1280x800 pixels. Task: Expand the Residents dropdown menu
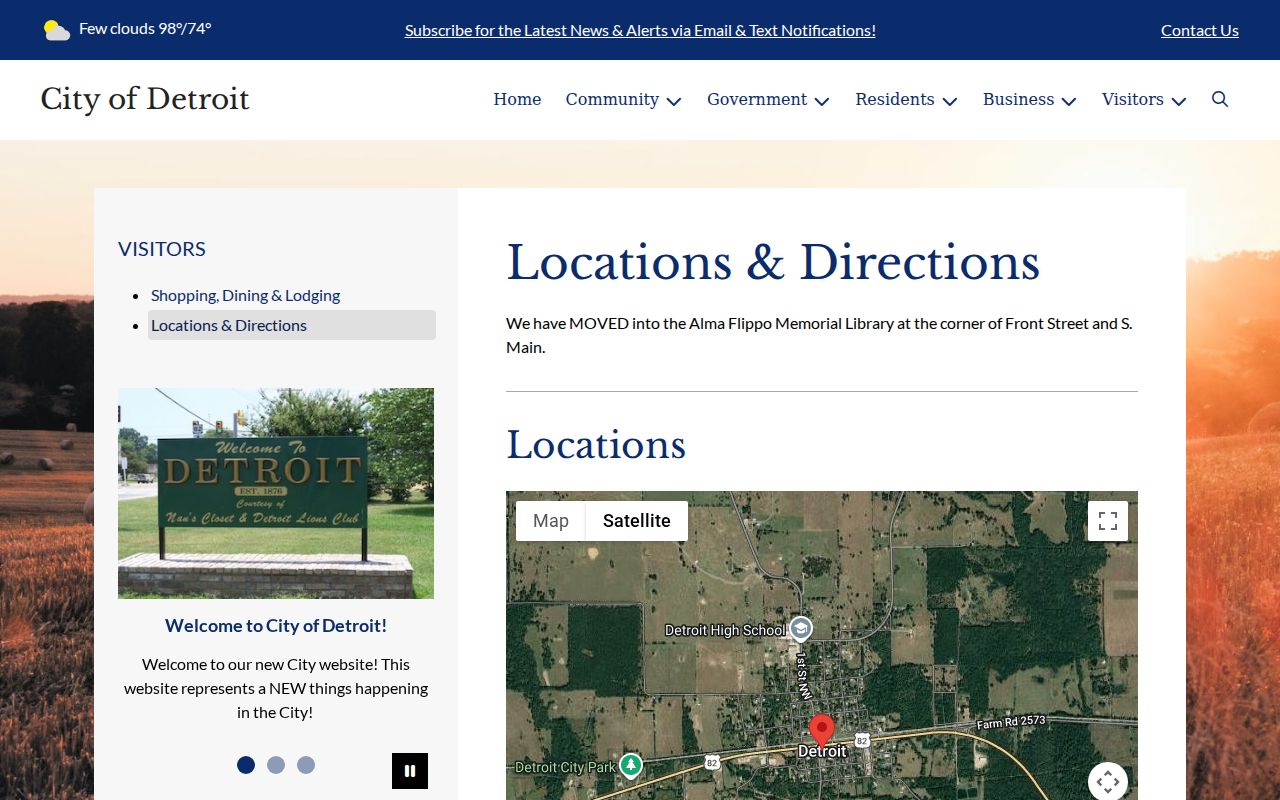(906, 99)
